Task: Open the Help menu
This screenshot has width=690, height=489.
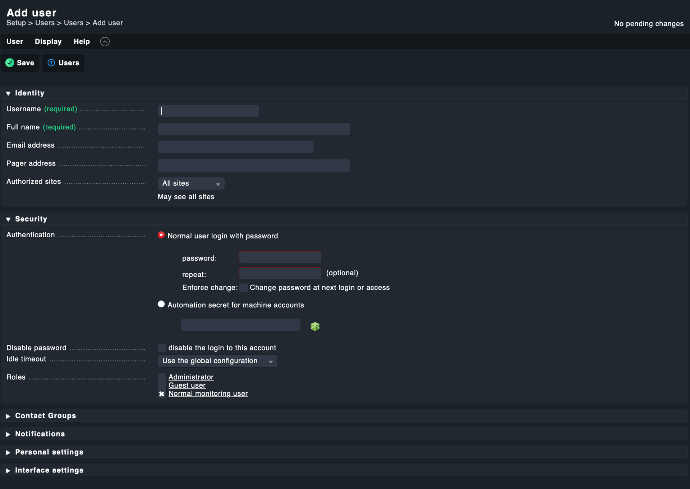Action: point(81,41)
